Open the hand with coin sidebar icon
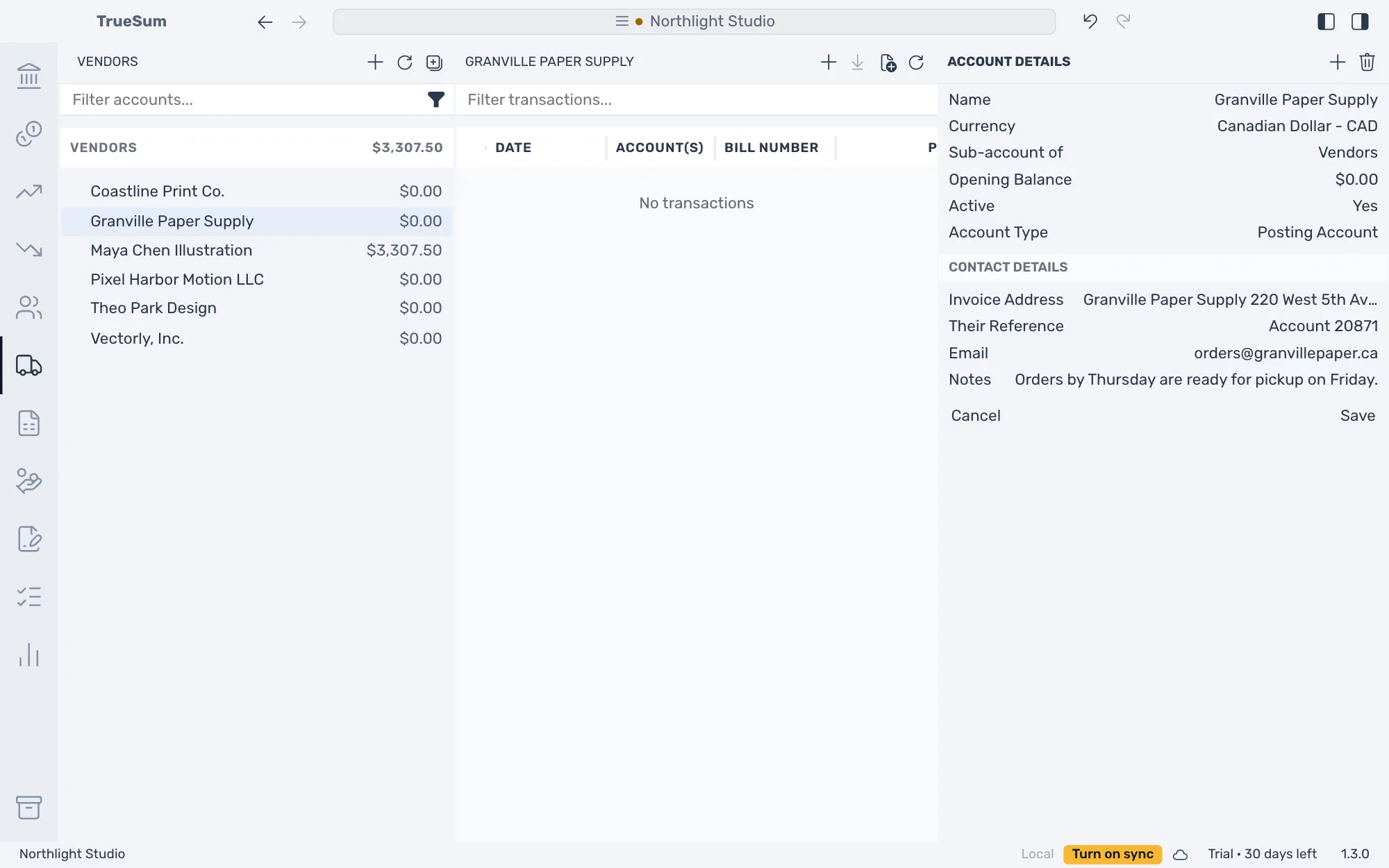The width and height of the screenshot is (1389, 868). point(29,481)
